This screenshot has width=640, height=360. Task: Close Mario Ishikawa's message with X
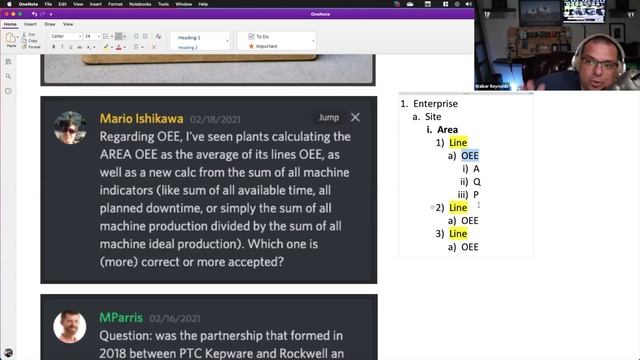point(355,118)
